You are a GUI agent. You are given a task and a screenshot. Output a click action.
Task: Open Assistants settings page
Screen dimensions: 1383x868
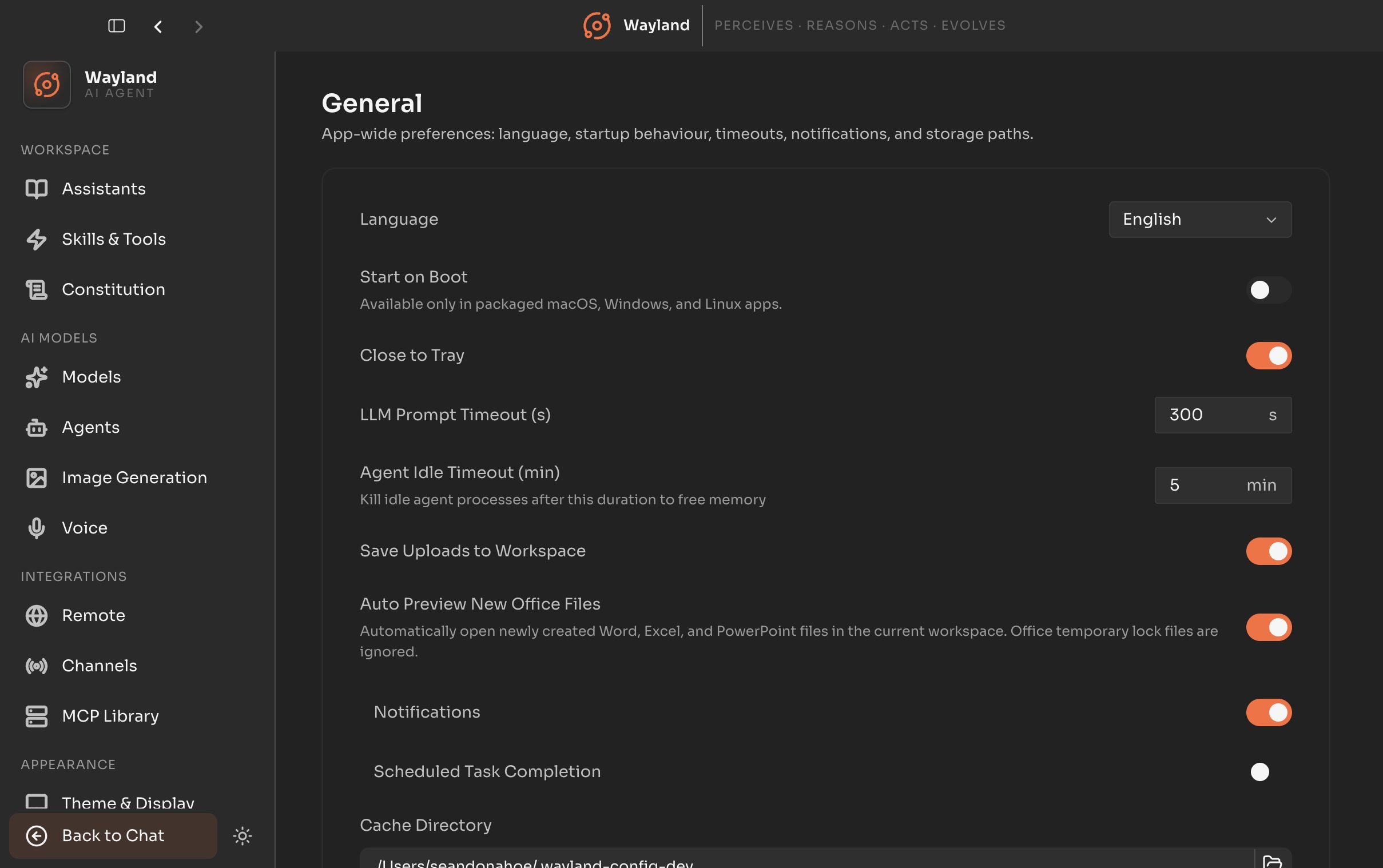[114, 189]
